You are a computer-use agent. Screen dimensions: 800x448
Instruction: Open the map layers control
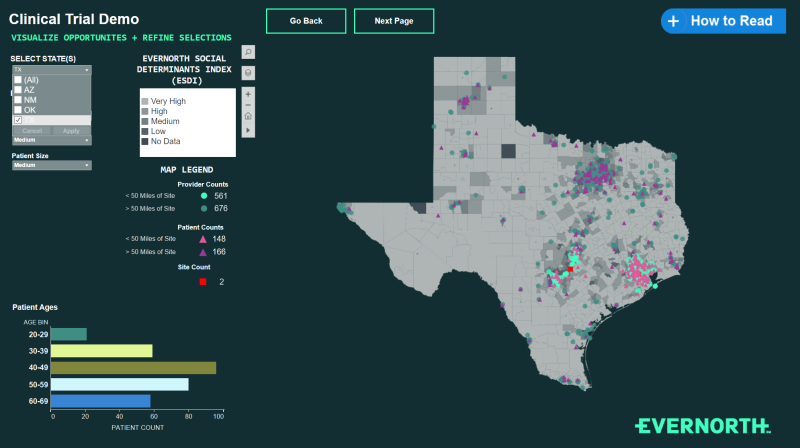click(x=248, y=73)
